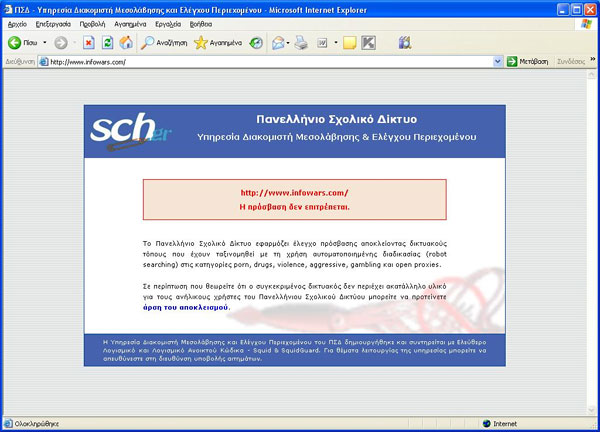Click the Back (Πίσω) arrow button
This screenshot has height=432, width=600.
22,42
